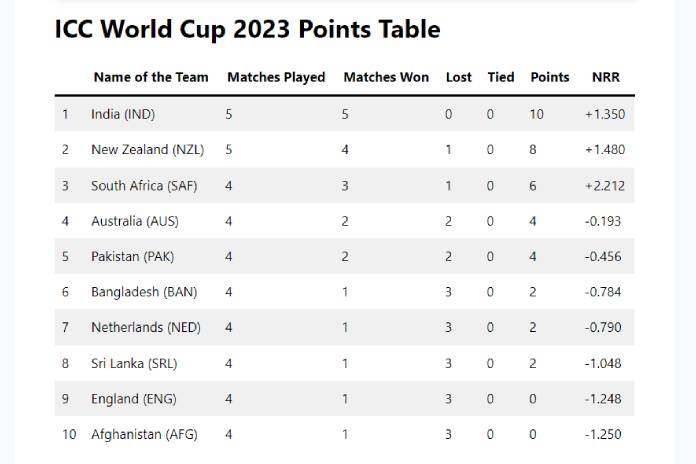This screenshot has width=696, height=464.
Task: Select the Netherlands (NED) team name
Action: tap(146, 328)
